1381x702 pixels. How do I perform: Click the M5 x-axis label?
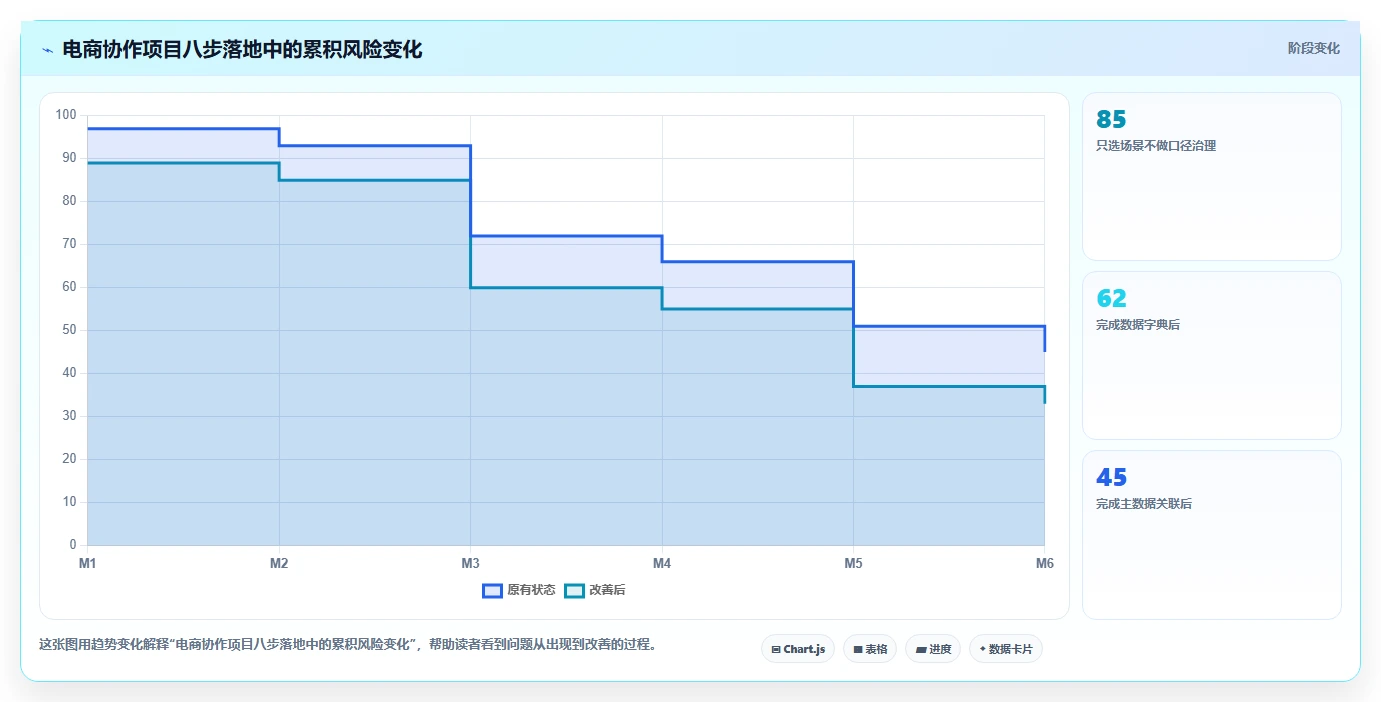(853, 564)
